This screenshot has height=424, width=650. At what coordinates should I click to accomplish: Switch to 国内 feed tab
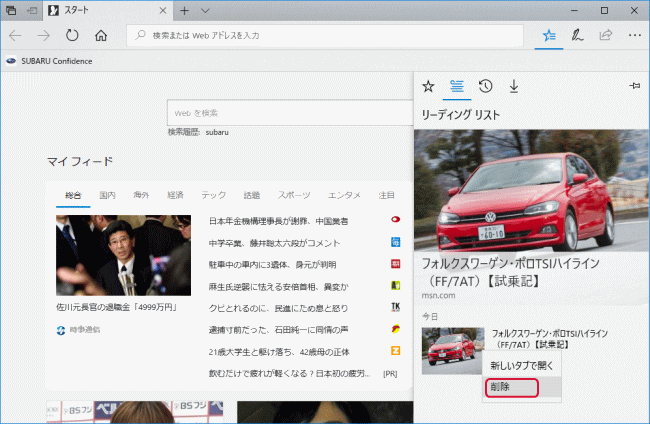click(107, 195)
